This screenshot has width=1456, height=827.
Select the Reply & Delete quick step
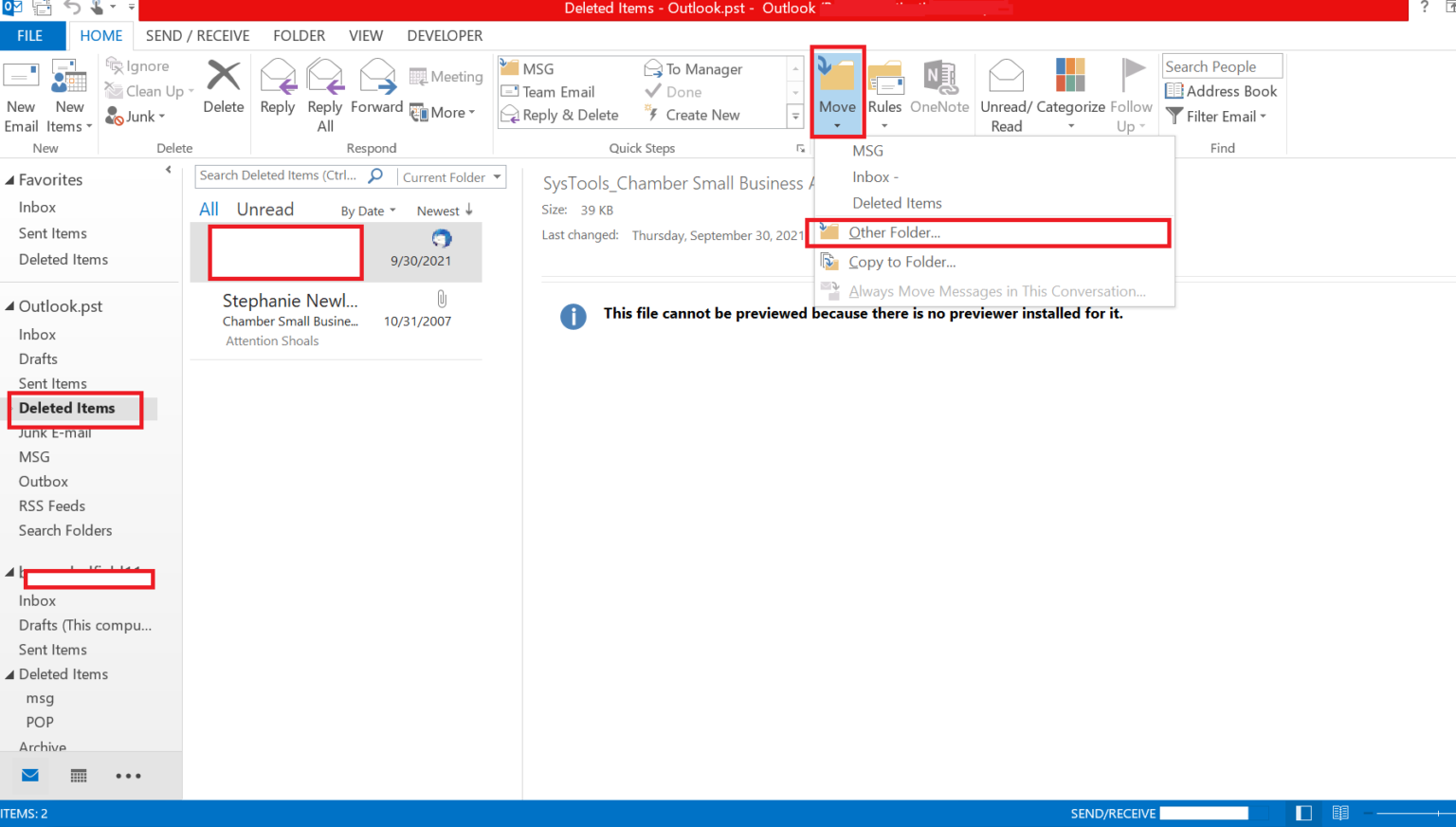[x=559, y=115]
